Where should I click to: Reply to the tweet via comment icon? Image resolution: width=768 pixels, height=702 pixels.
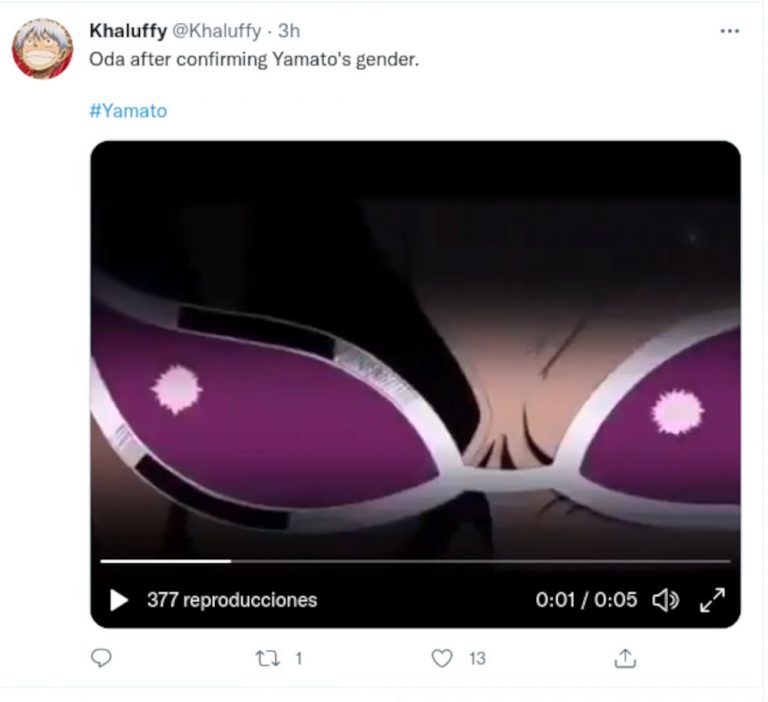point(101,658)
